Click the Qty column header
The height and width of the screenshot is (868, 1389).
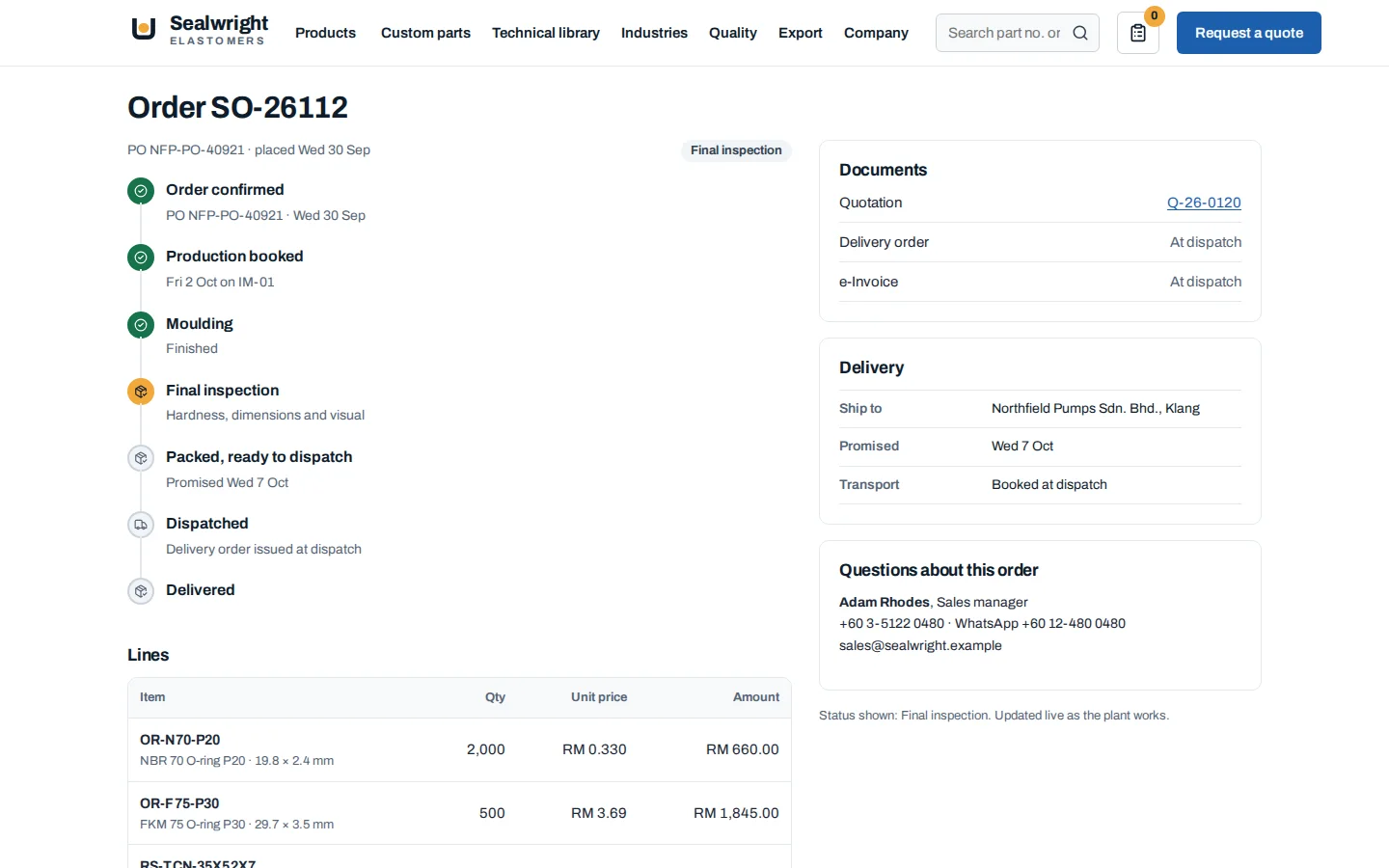tap(495, 697)
